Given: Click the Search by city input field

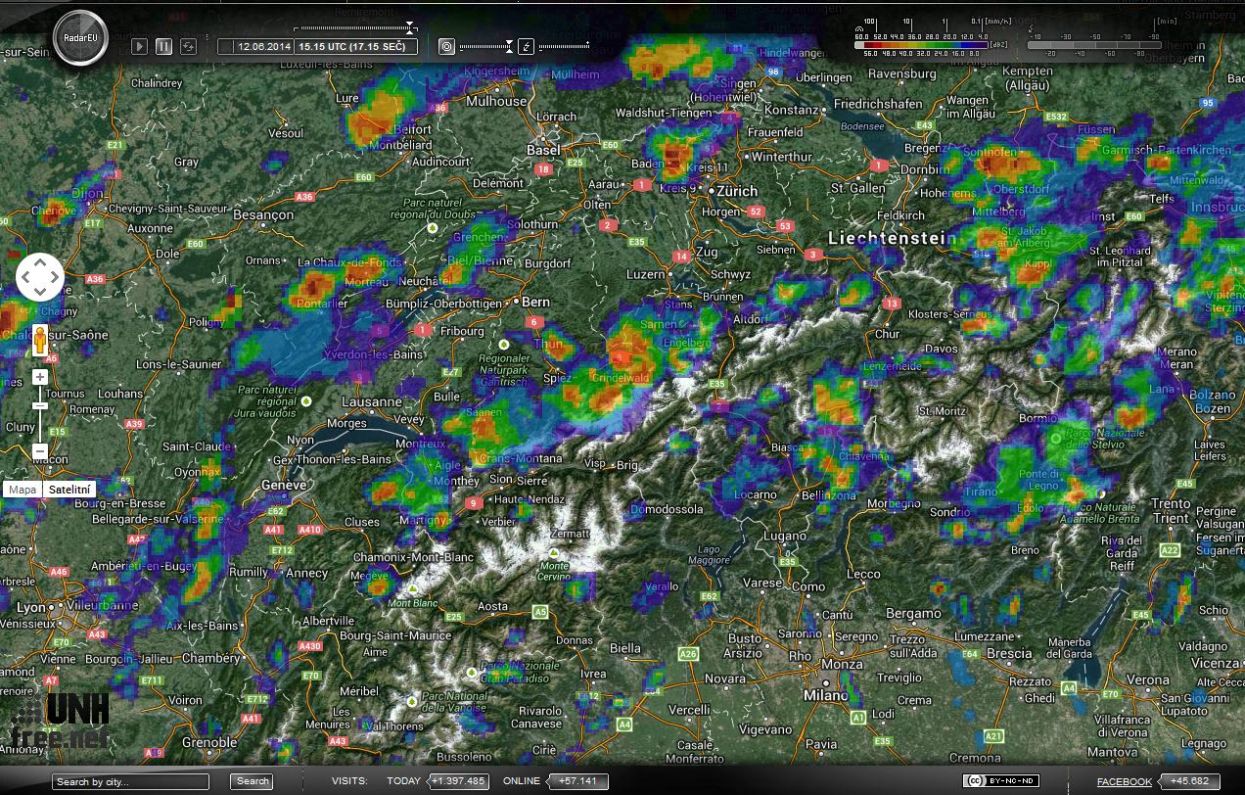Looking at the screenshot, I should 131,781.
